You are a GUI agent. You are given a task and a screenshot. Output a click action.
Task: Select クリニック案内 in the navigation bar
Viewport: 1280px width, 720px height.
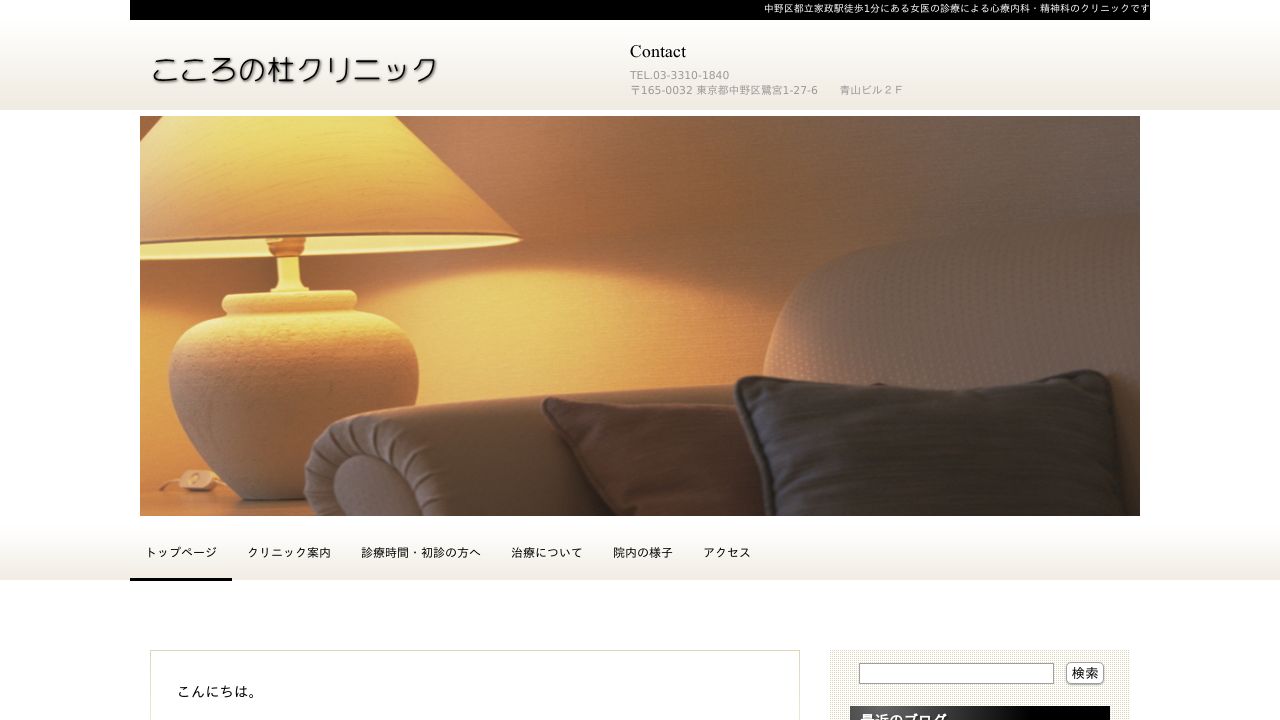point(289,552)
